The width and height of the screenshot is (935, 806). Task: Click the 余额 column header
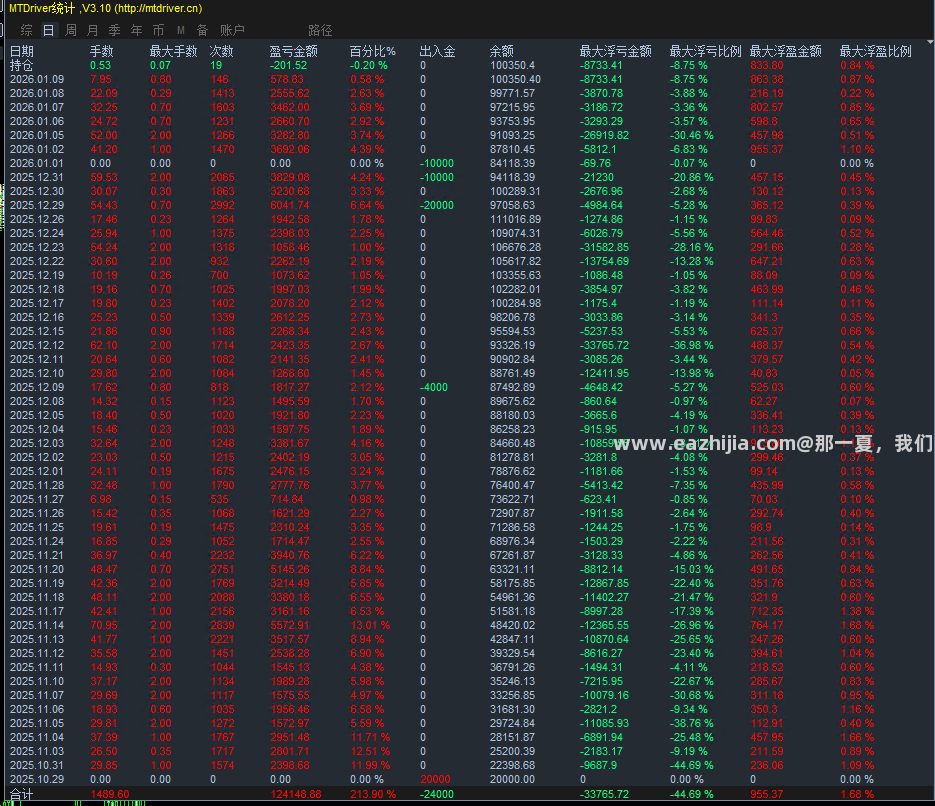point(501,51)
